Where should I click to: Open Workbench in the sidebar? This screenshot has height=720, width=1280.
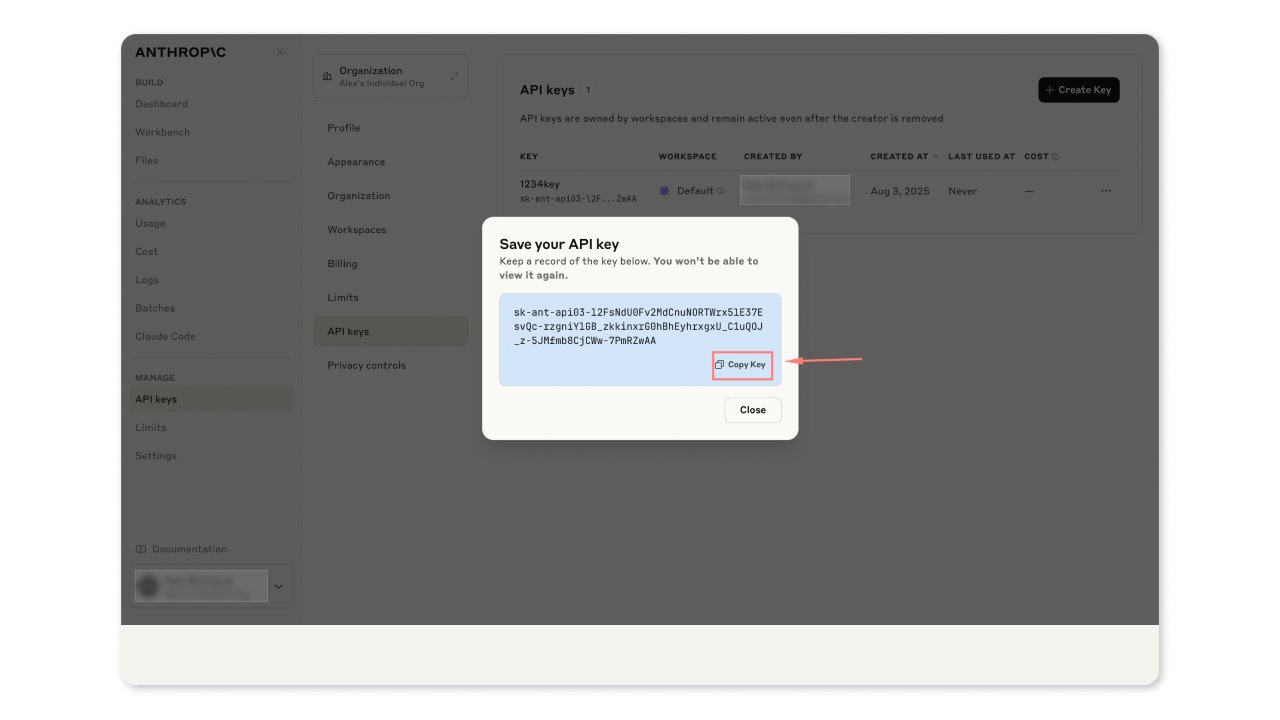tap(163, 132)
